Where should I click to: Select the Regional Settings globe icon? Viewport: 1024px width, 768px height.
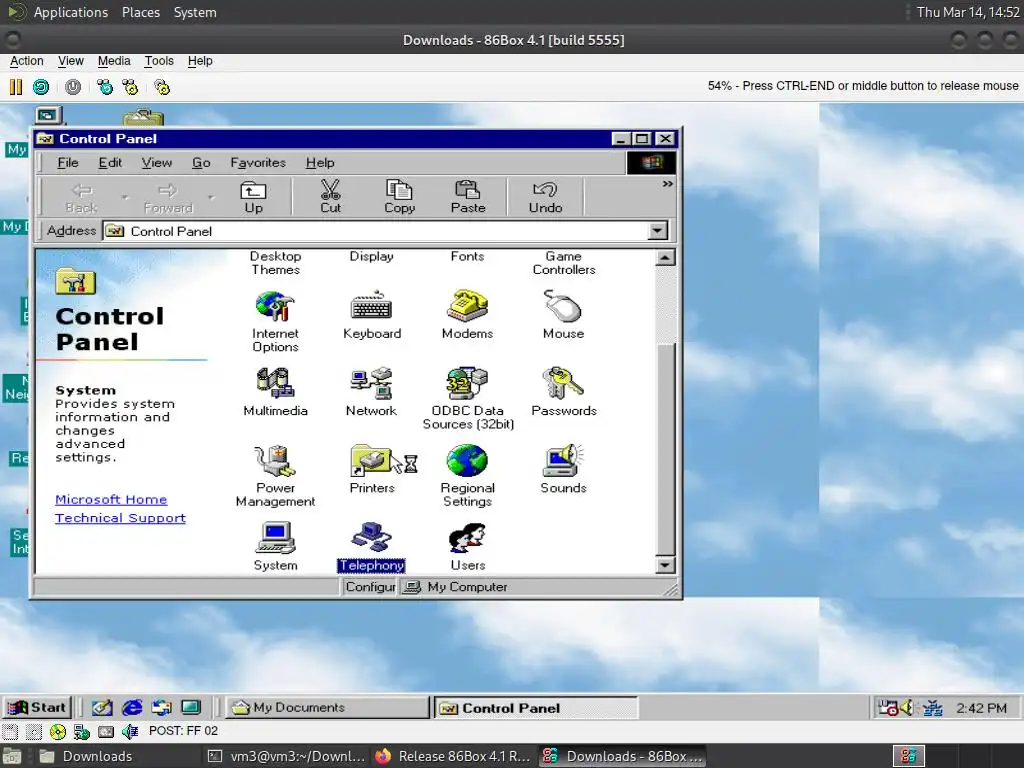(x=467, y=475)
